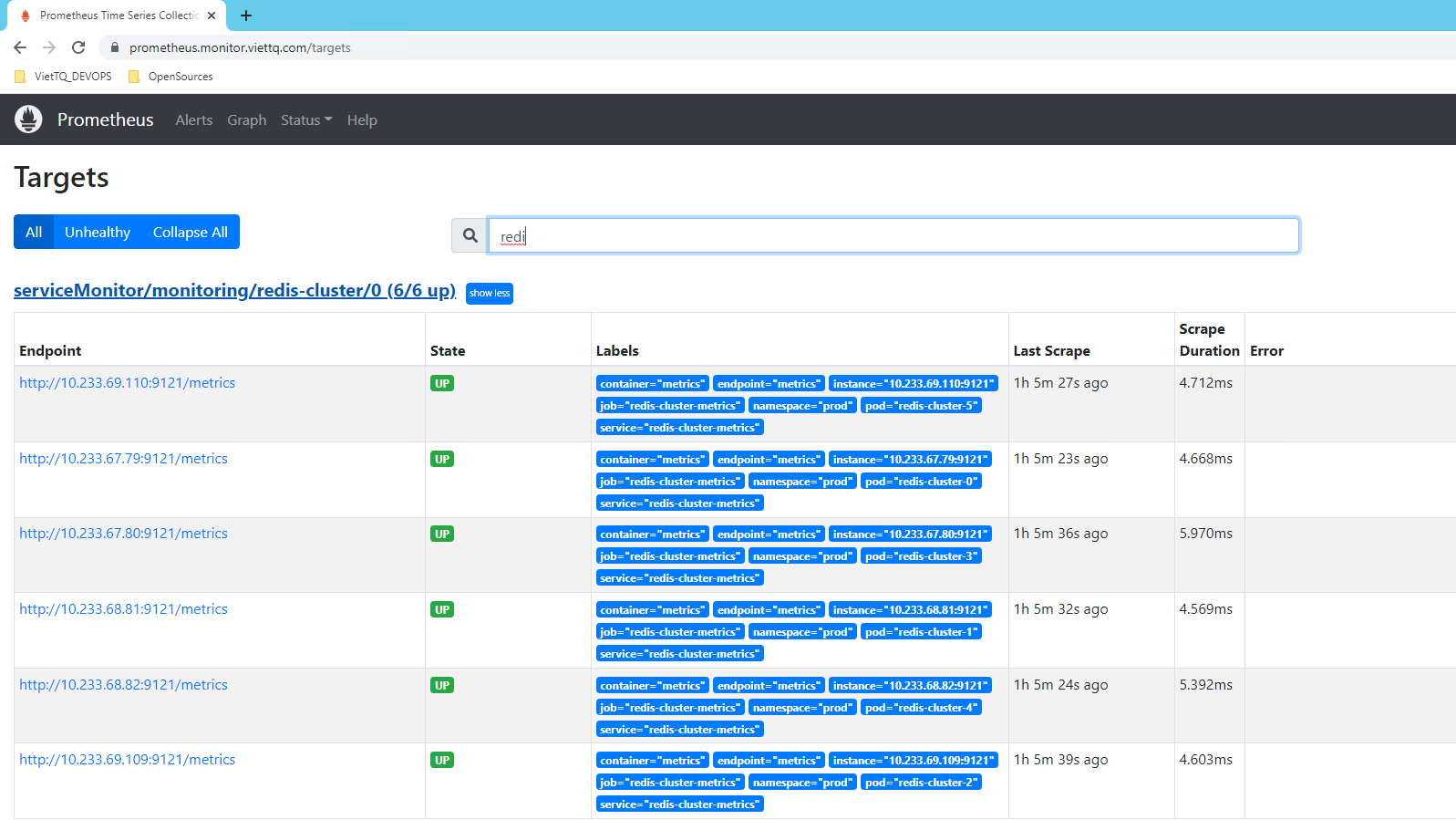Click the UP badge for 10.233.68.82
Screen dimensions: 1456x820
[x=442, y=686]
